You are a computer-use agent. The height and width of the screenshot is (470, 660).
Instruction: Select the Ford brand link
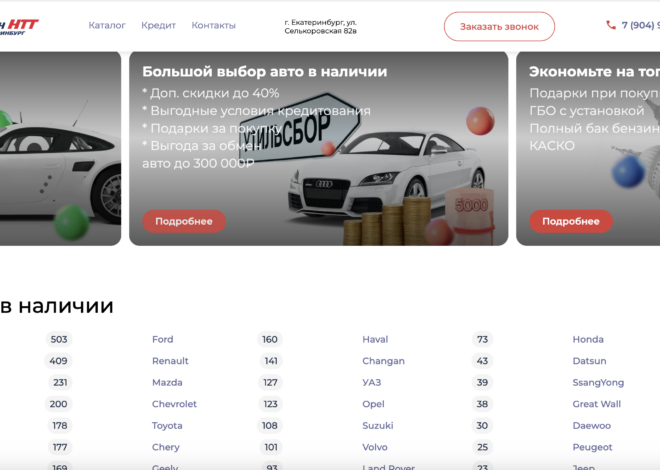tap(162, 339)
